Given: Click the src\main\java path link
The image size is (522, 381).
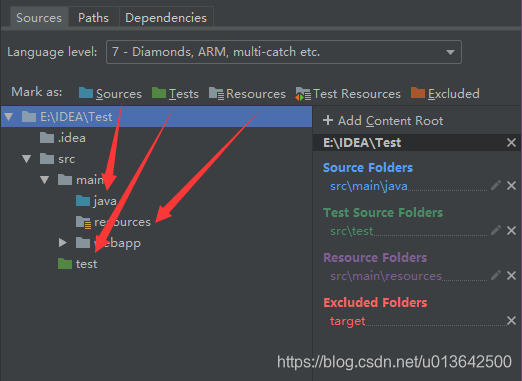Looking at the screenshot, I should point(369,186).
